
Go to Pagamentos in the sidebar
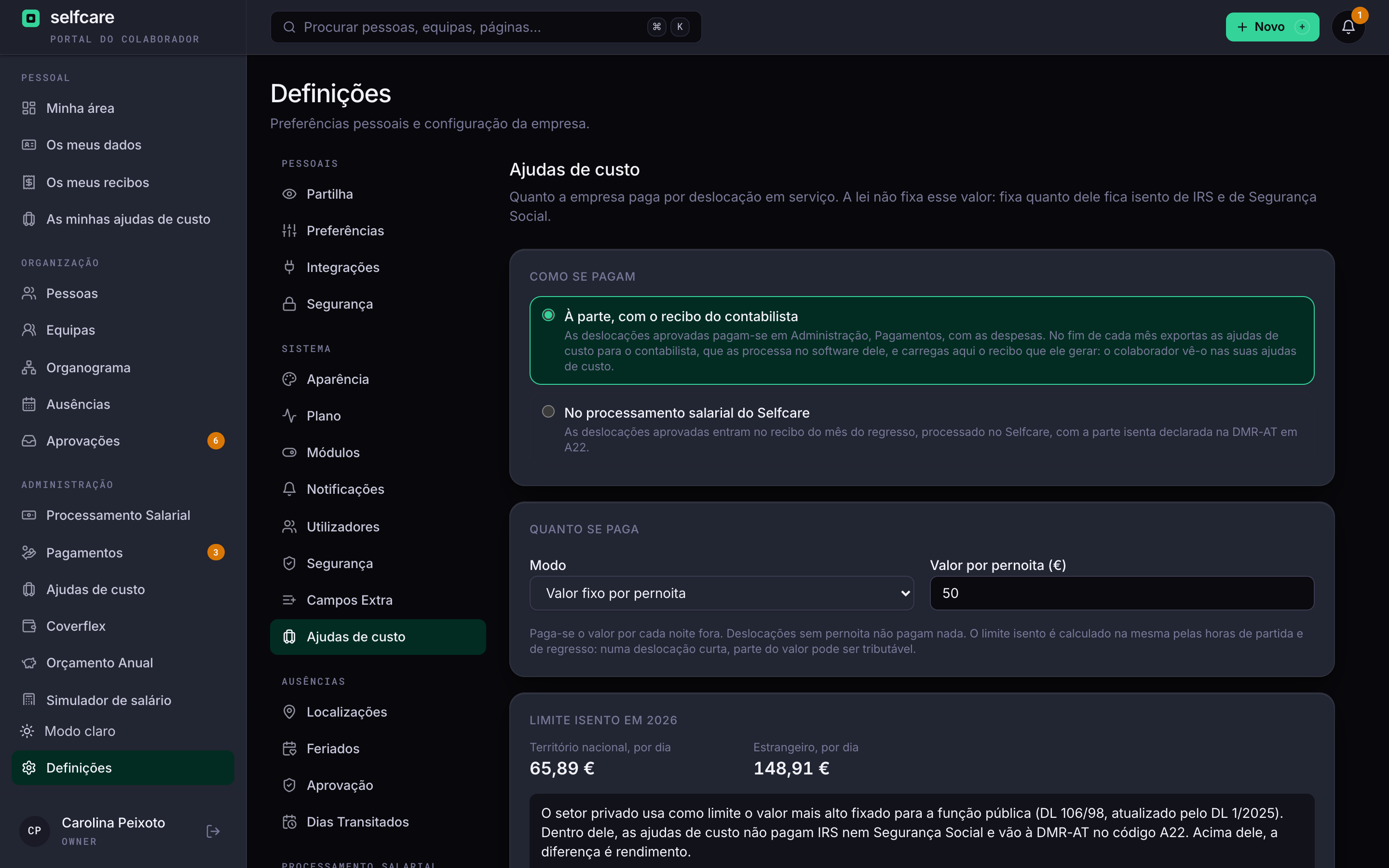coord(123,552)
